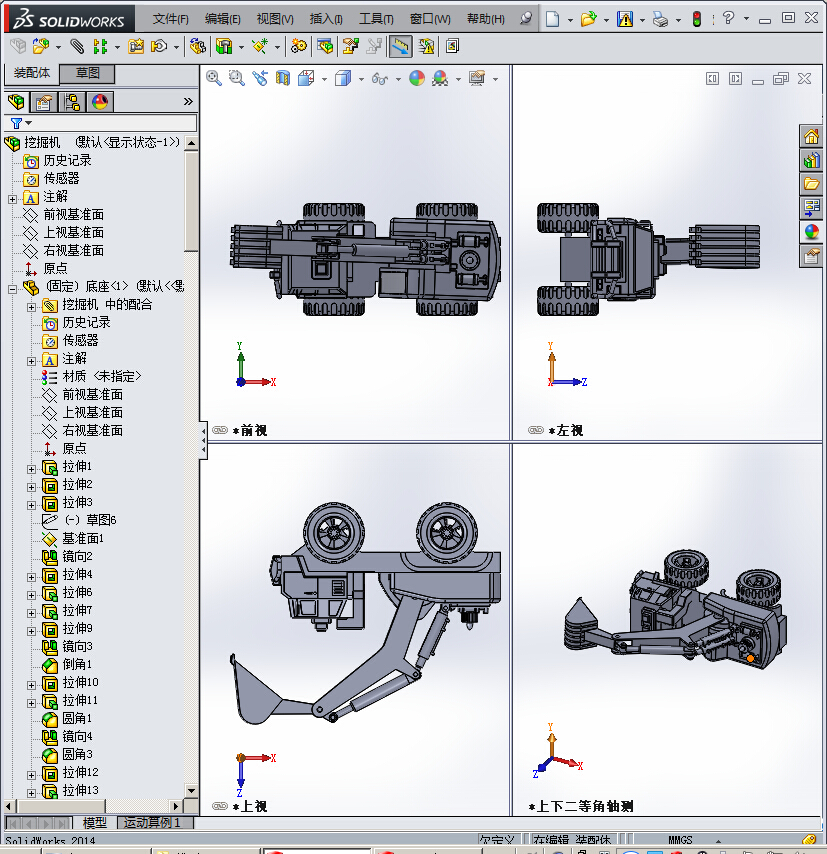Click the Exploded View tool icon

pos(350,46)
